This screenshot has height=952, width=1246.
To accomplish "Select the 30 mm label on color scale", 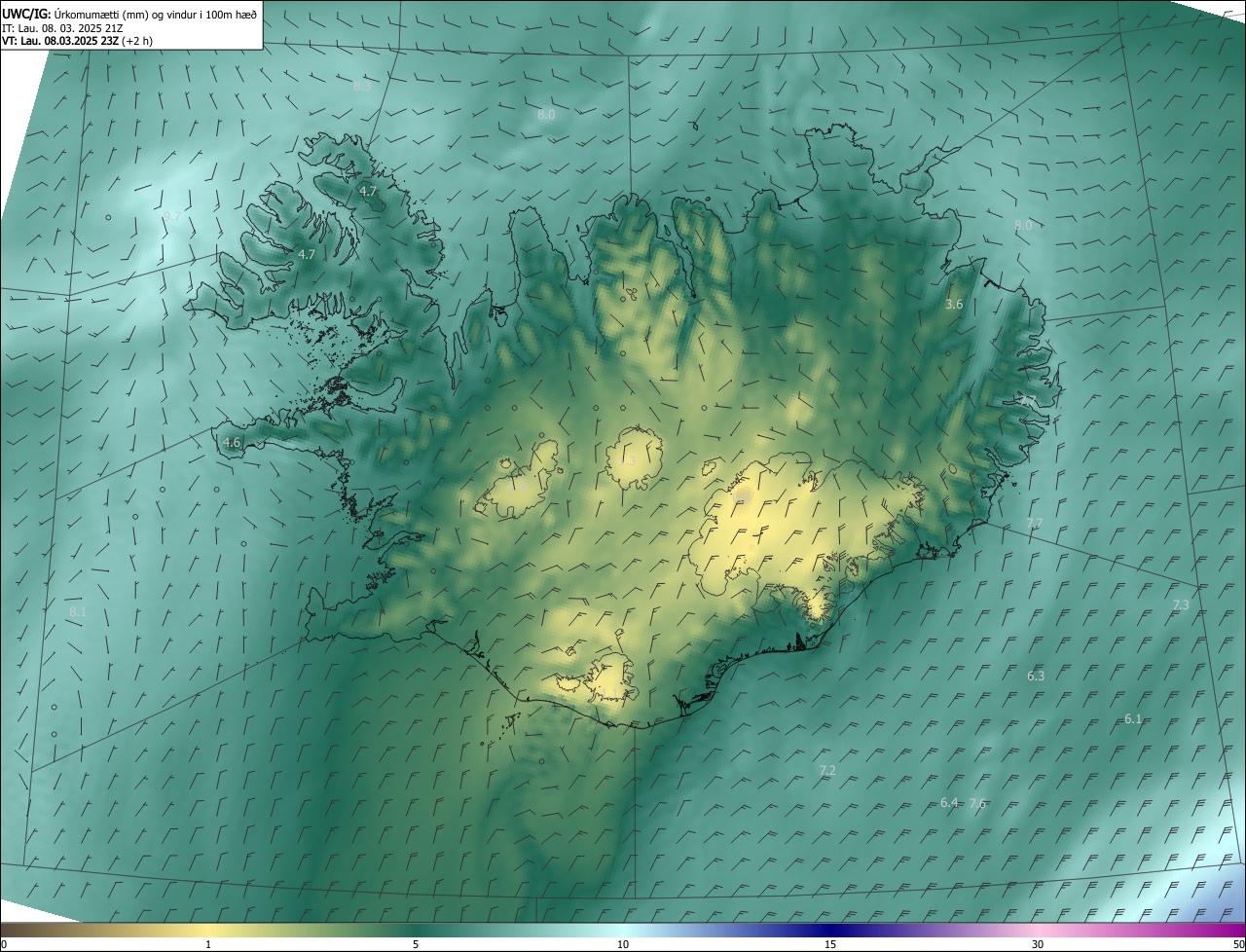I will 1038,944.
